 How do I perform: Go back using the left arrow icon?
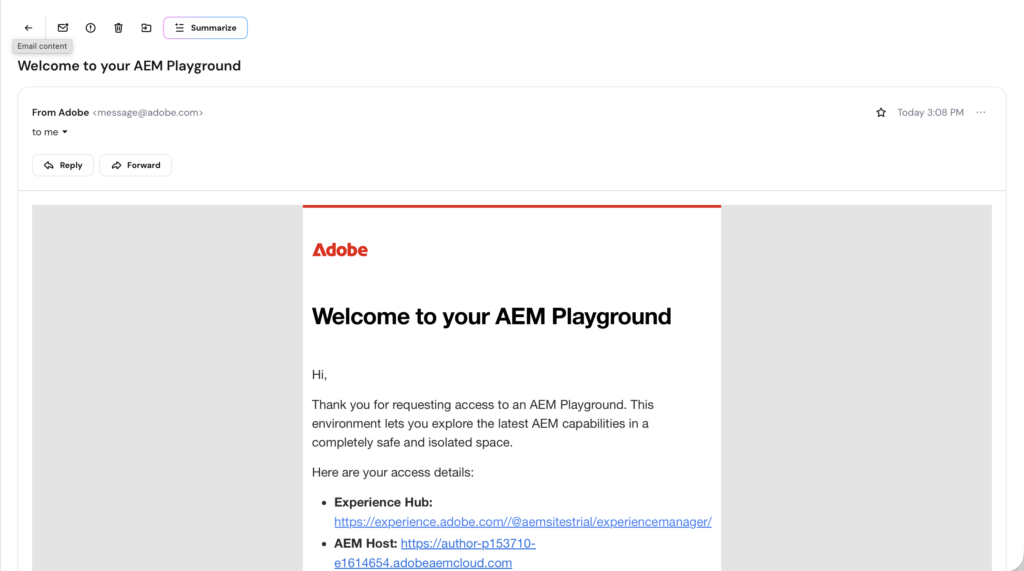28,28
